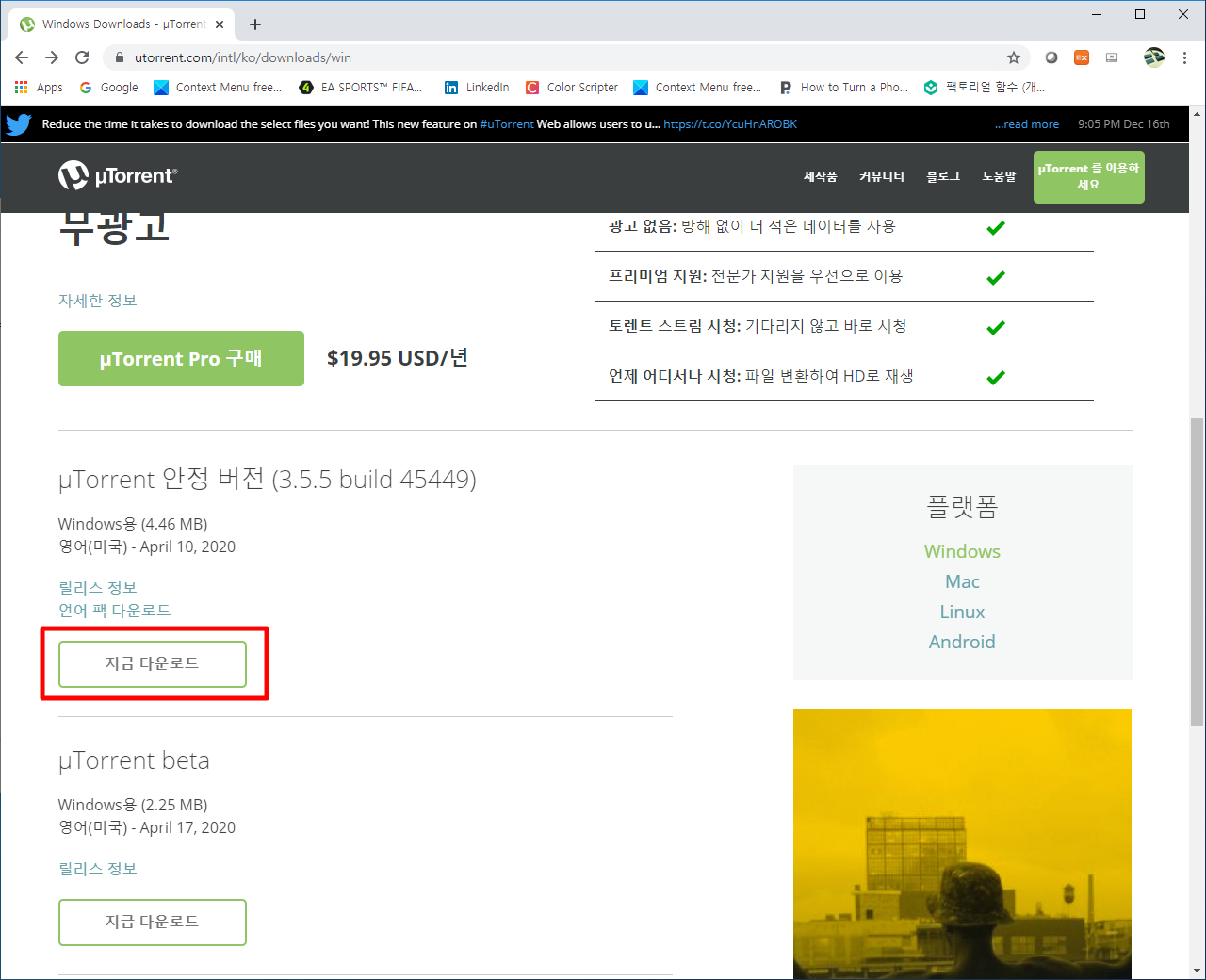The image size is (1206, 980).
Task: Go back with the browser back arrow
Action: point(22,57)
